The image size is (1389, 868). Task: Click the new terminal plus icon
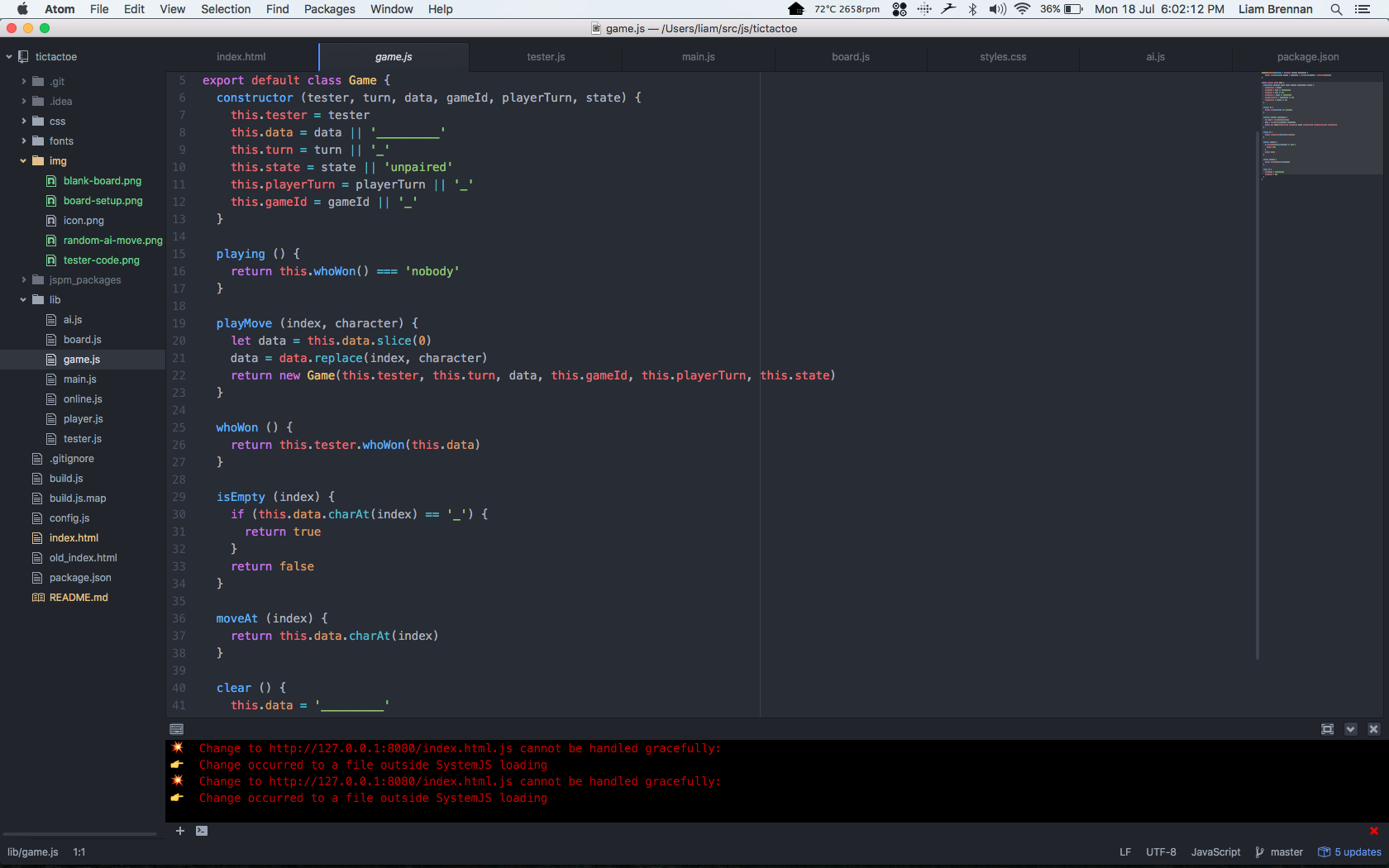(x=179, y=831)
